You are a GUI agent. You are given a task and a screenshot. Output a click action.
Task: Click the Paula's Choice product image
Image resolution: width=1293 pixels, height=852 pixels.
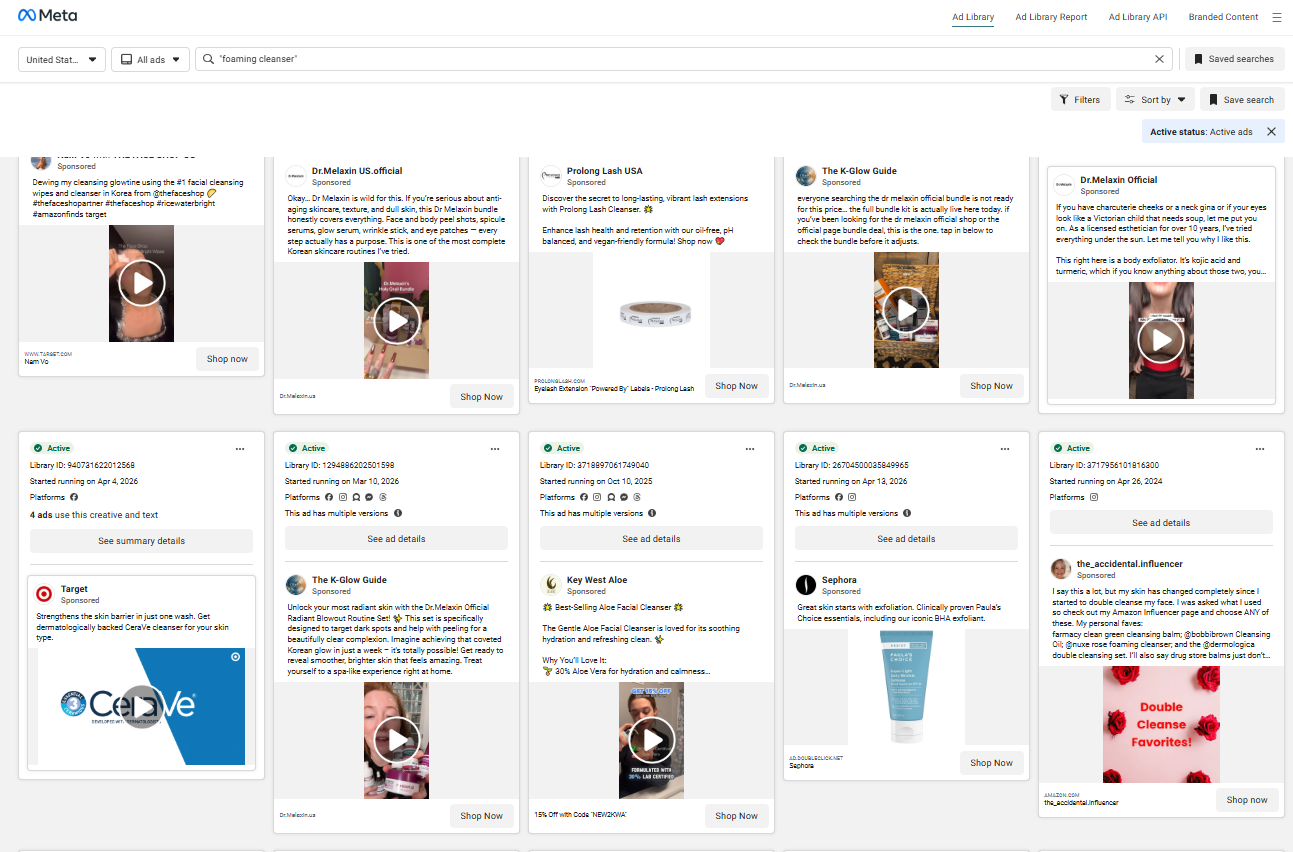click(x=906, y=687)
